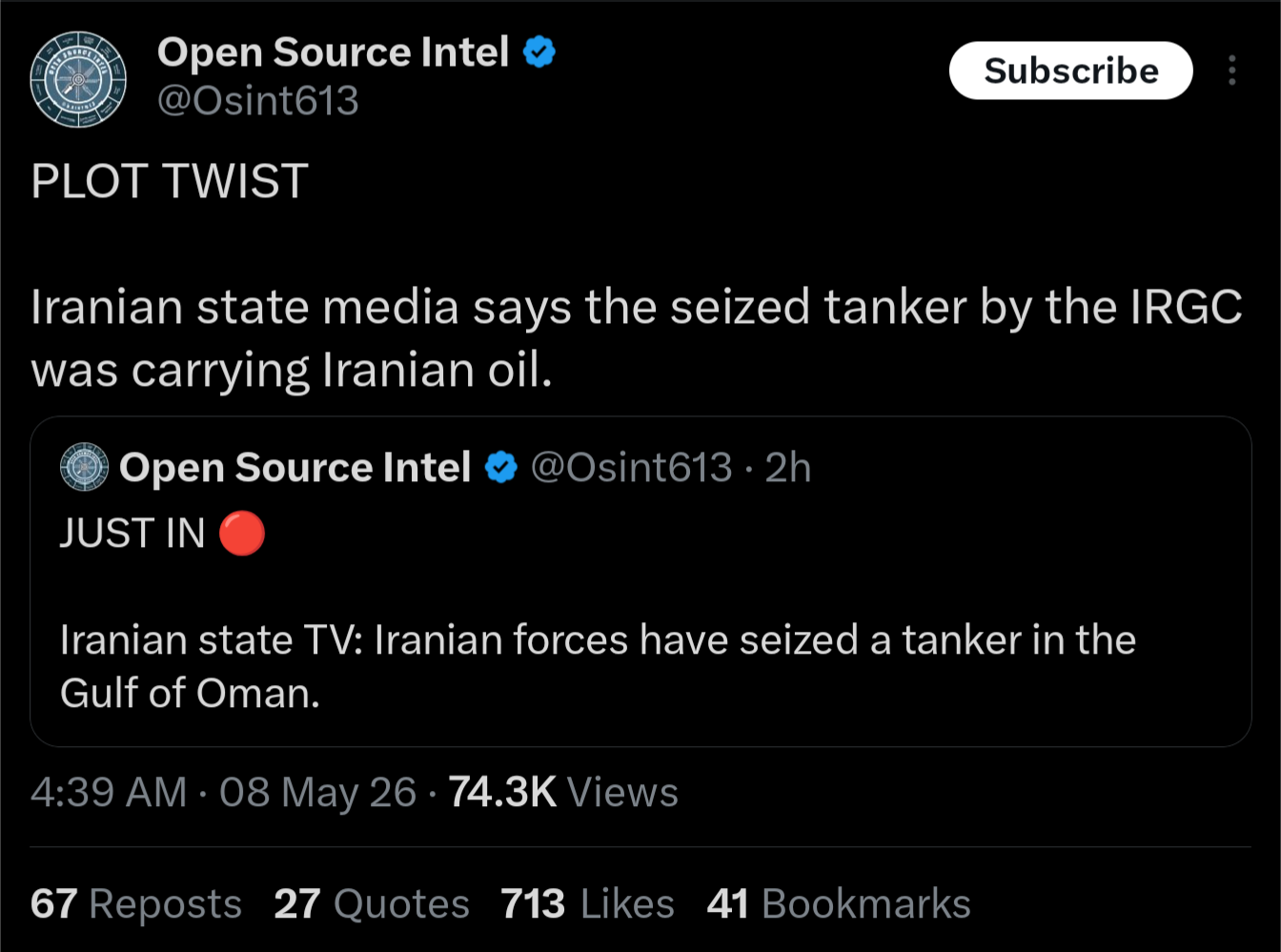Tap the verified badge in quoted post
Screen dimensions: 1281x952
click(501, 467)
